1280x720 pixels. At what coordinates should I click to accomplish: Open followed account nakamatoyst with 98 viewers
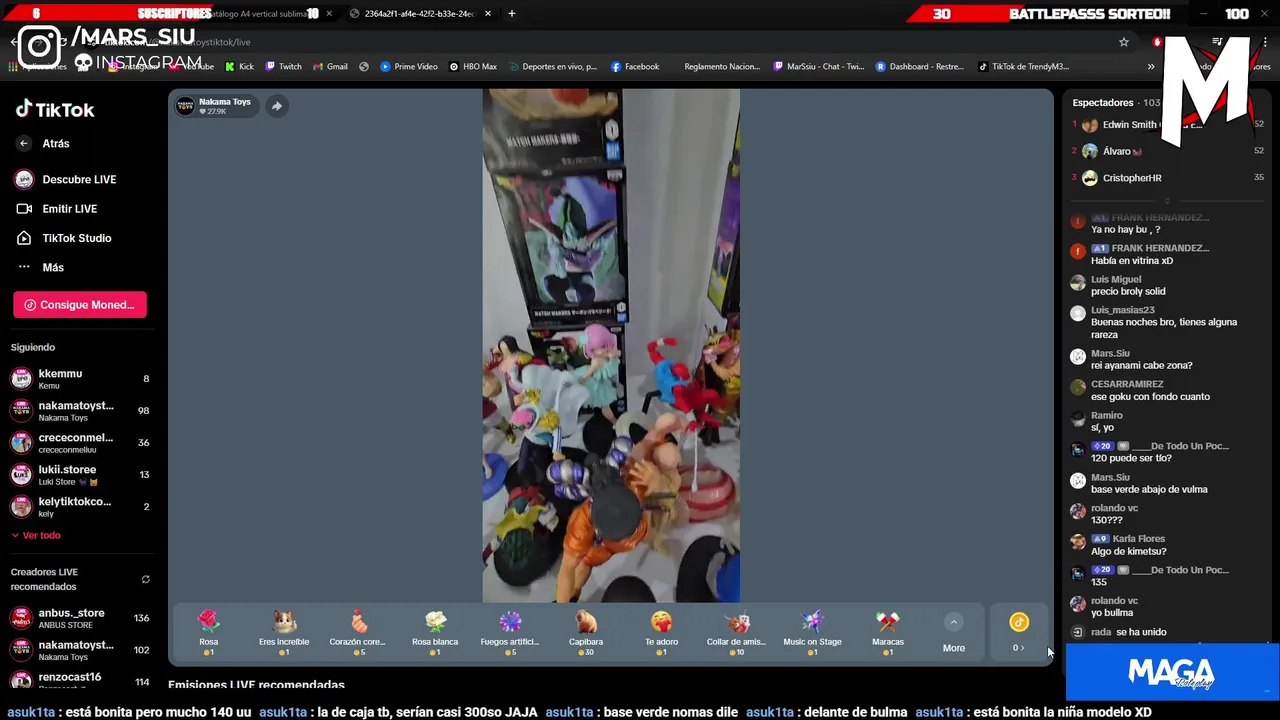tap(80, 410)
